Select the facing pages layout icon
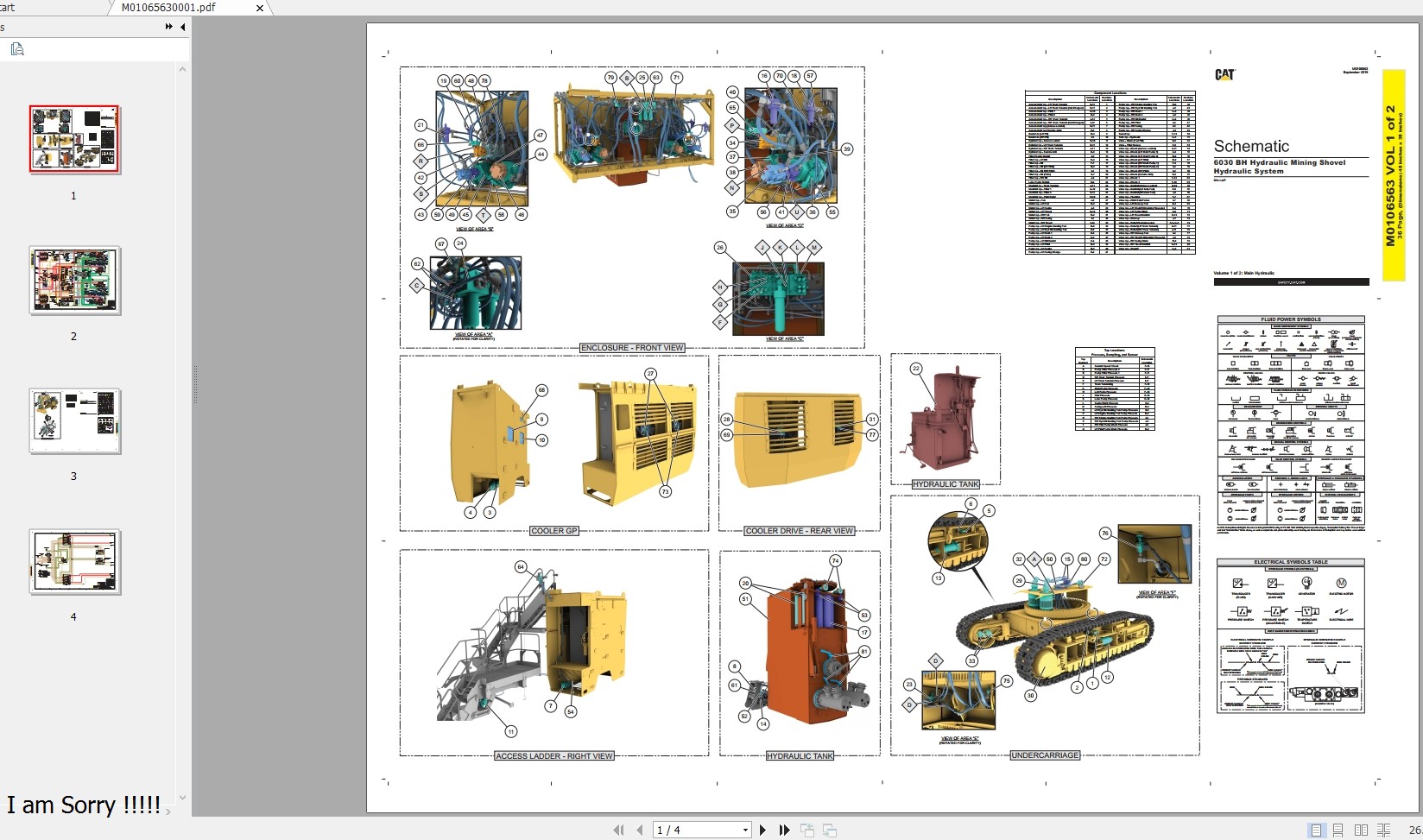The width and height of the screenshot is (1423, 840). [1361, 831]
